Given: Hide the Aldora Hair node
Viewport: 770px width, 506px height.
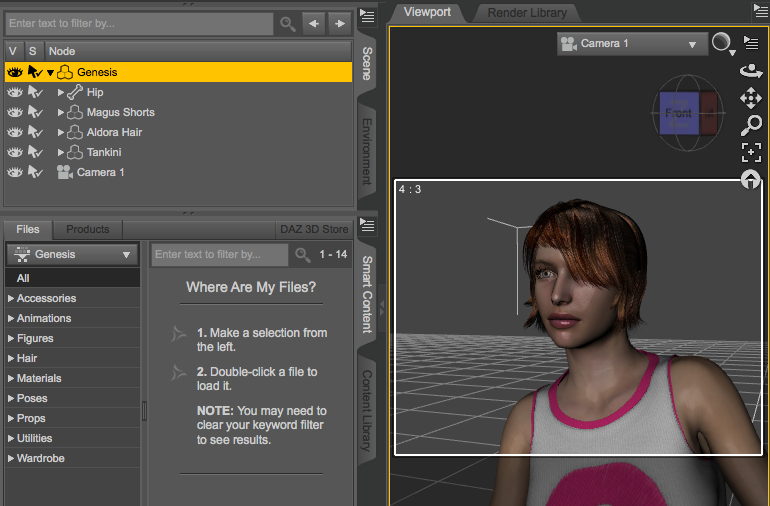Looking at the screenshot, I should pyautogui.click(x=15, y=133).
